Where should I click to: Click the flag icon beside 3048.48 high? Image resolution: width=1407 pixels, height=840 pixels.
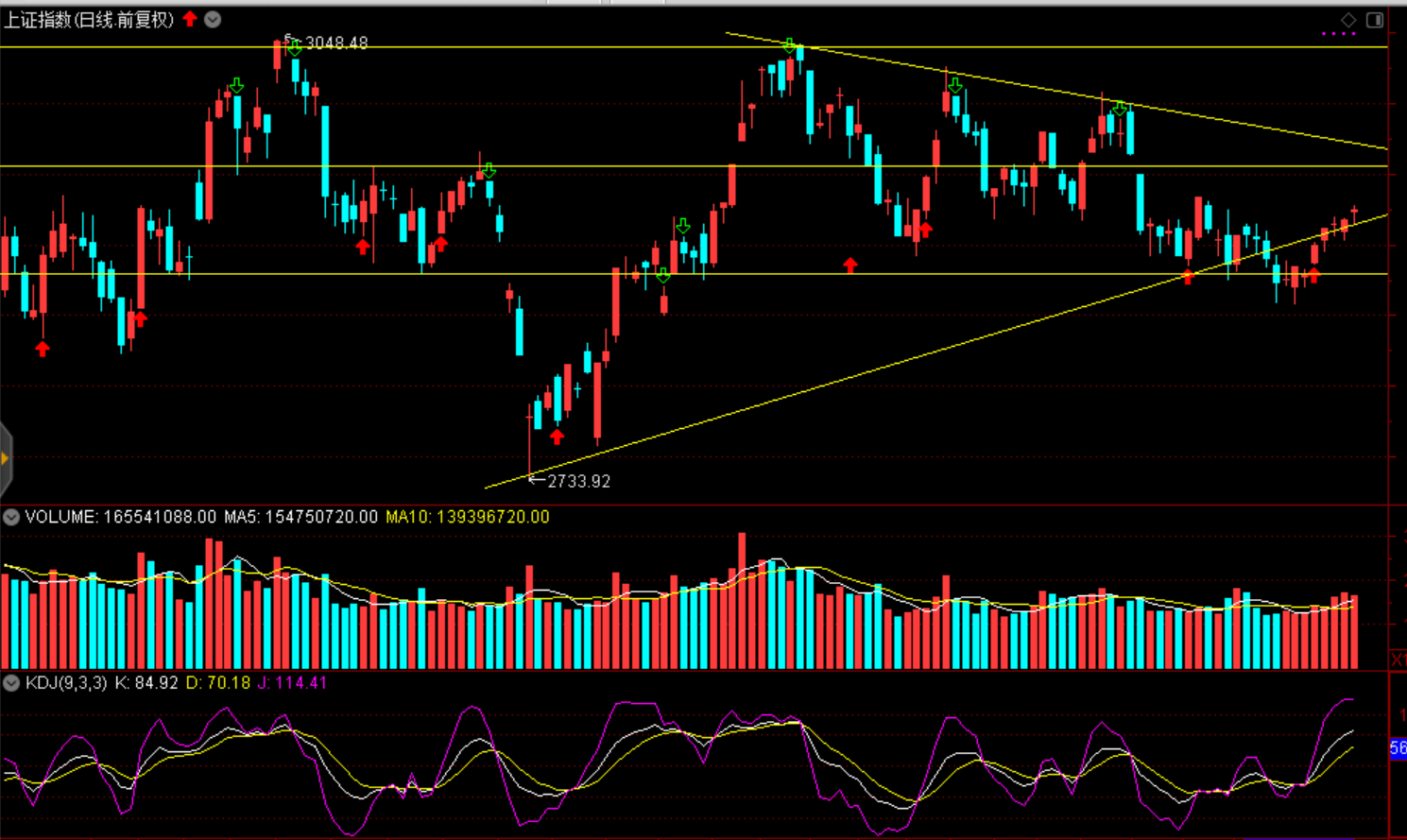(x=289, y=39)
